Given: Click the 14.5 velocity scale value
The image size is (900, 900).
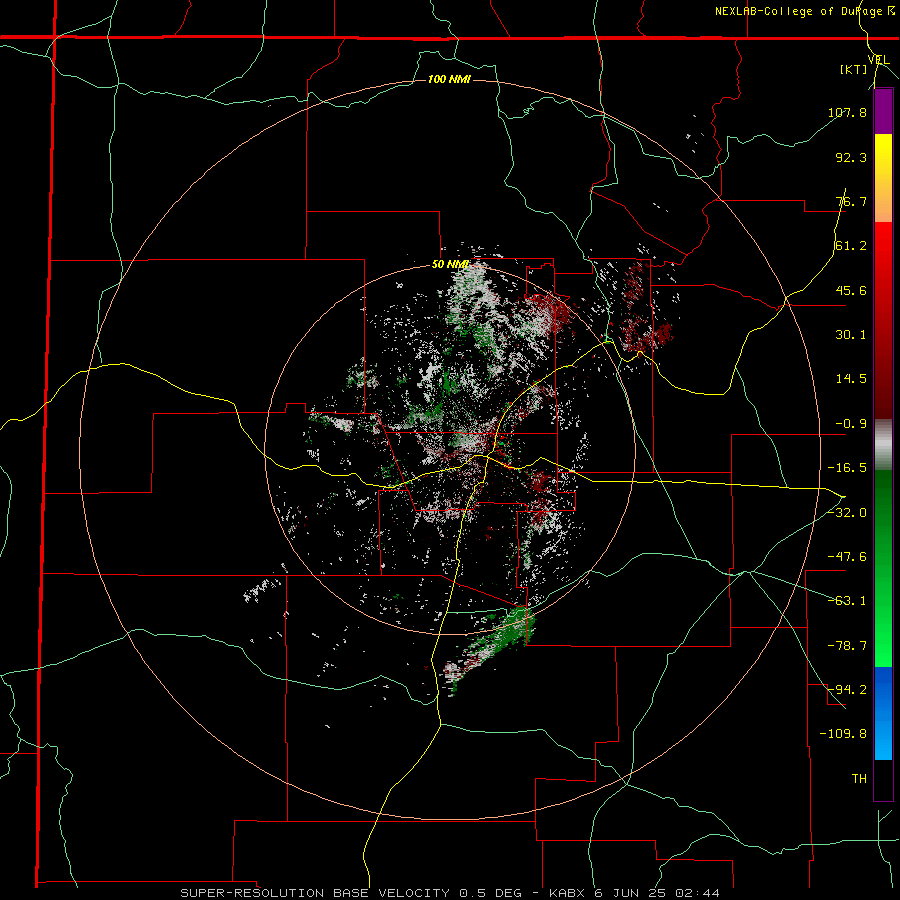Looking at the screenshot, I should pos(851,379).
